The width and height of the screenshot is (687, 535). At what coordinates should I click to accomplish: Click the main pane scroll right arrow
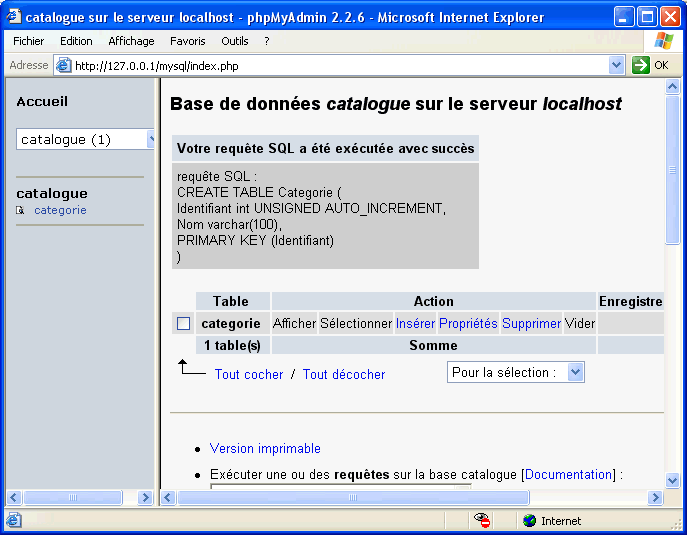(x=655, y=497)
